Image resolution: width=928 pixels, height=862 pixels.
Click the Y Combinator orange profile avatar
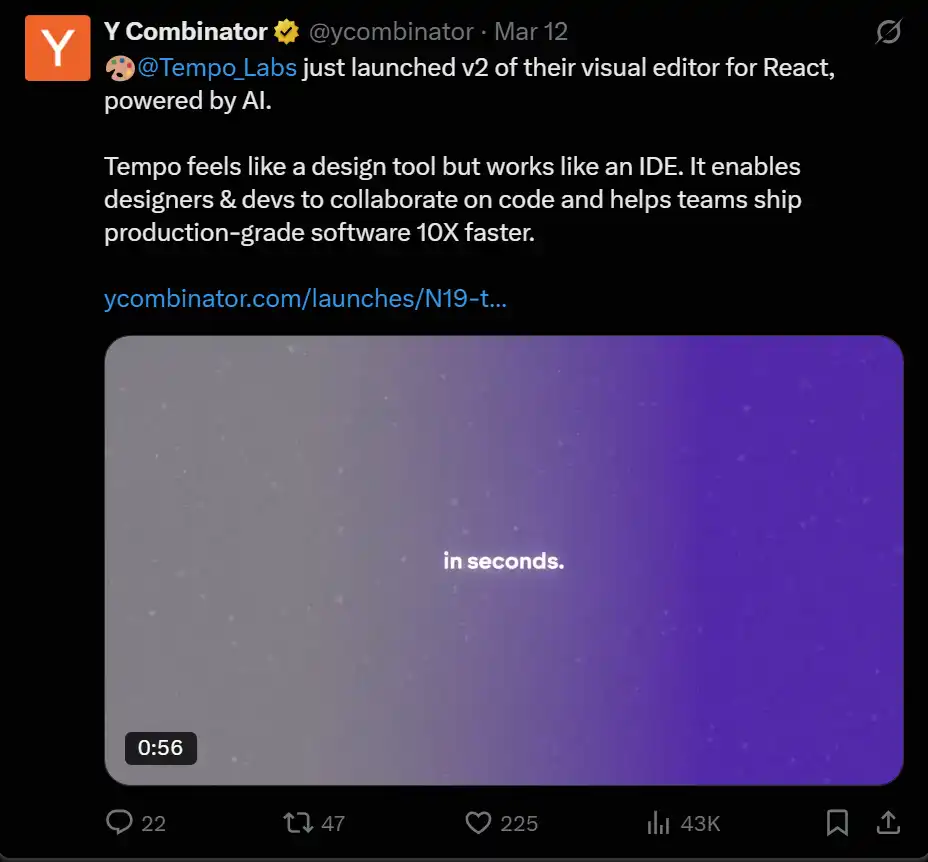[x=58, y=47]
